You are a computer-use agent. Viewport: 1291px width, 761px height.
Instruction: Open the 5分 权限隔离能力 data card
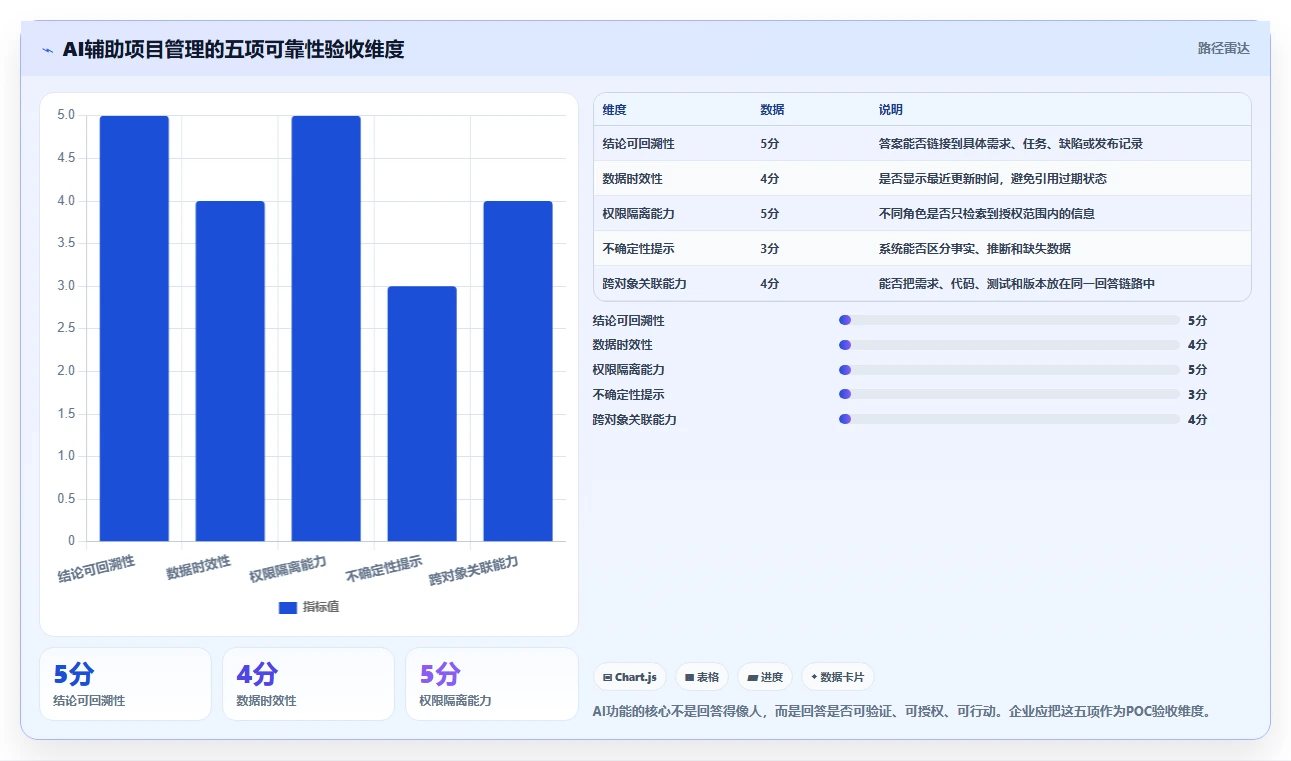(x=491, y=684)
